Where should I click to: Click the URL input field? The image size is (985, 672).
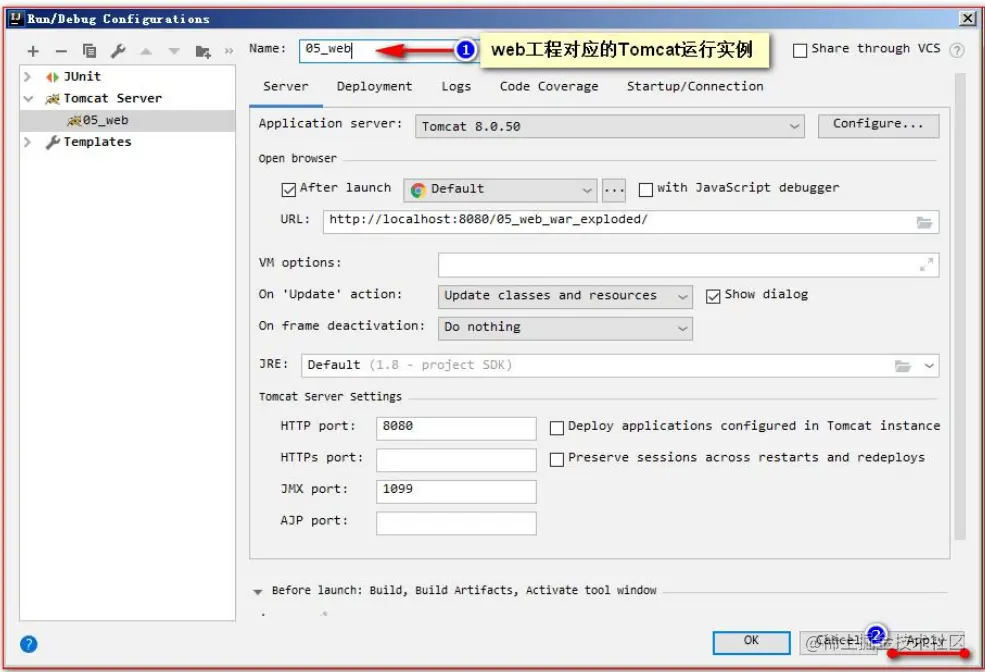pyautogui.click(x=631, y=222)
